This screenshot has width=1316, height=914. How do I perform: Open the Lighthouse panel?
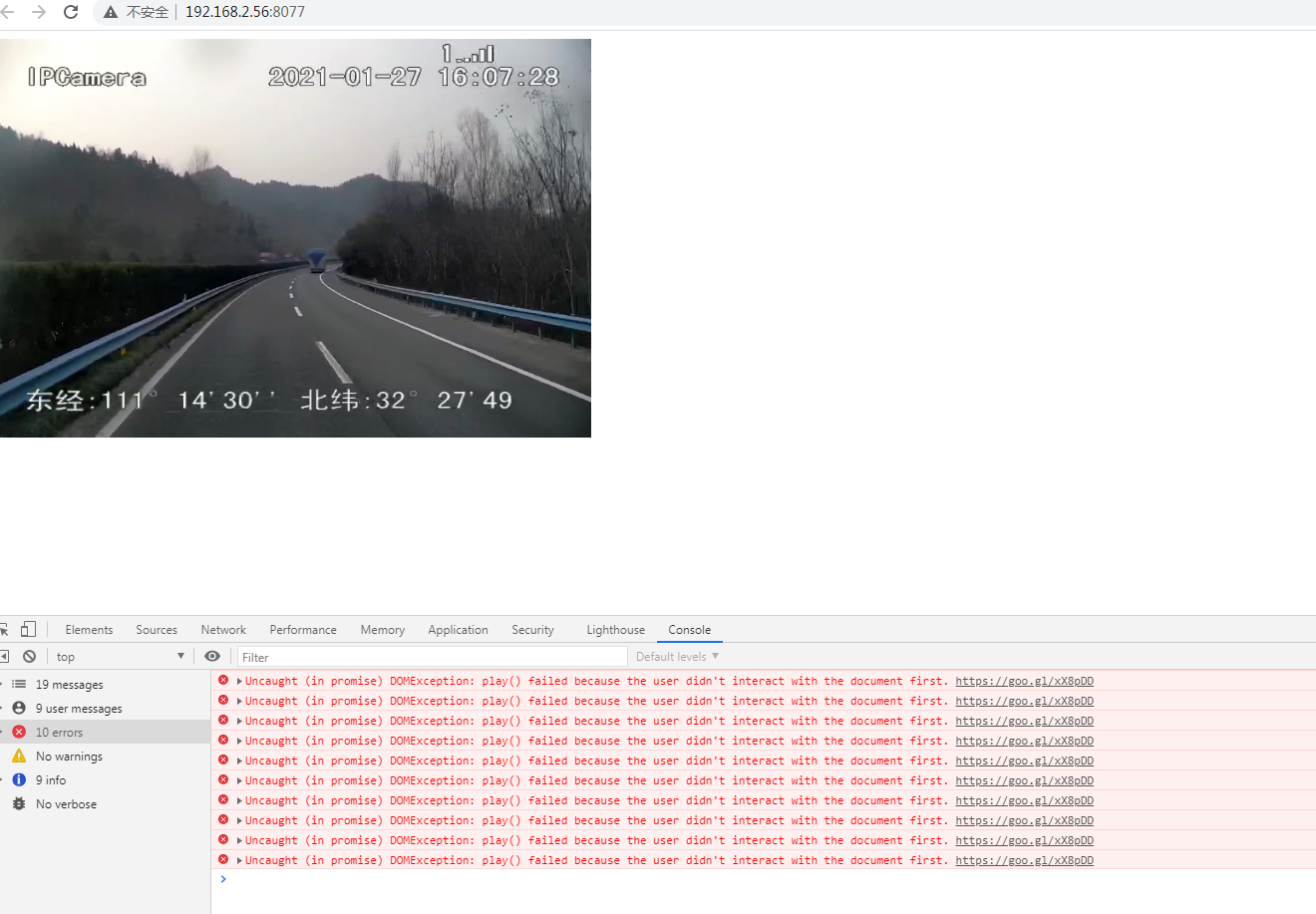pyautogui.click(x=615, y=629)
